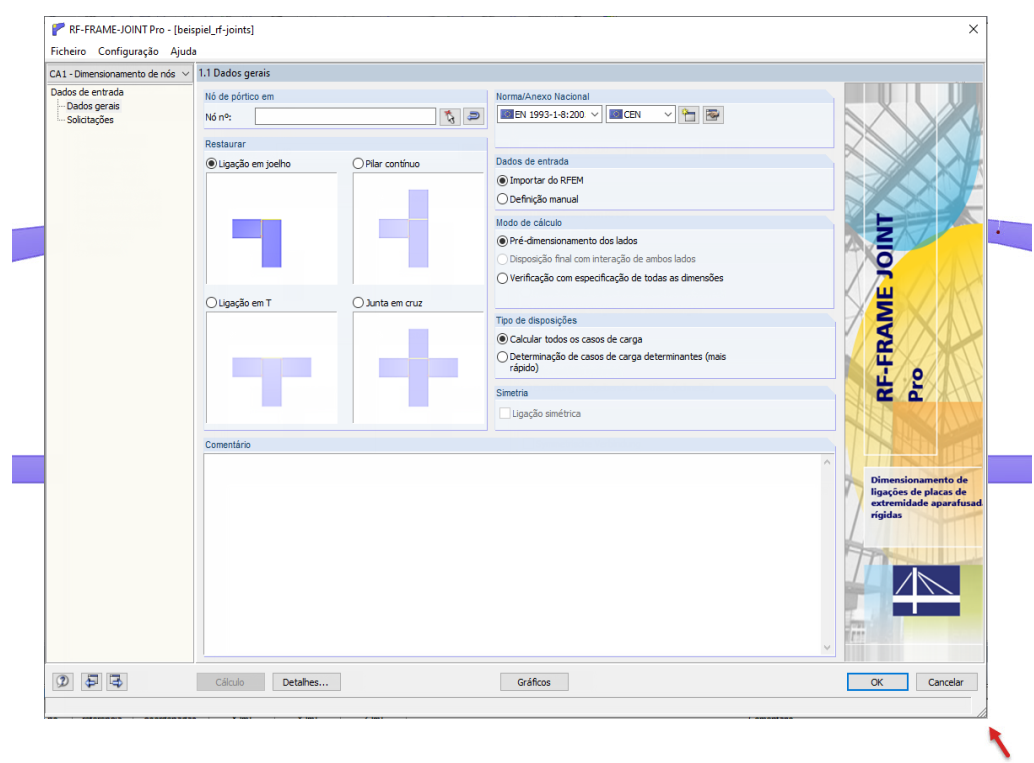1034x763 pixels.
Task: Select Ligação em joelho radio button
Action: [211, 164]
